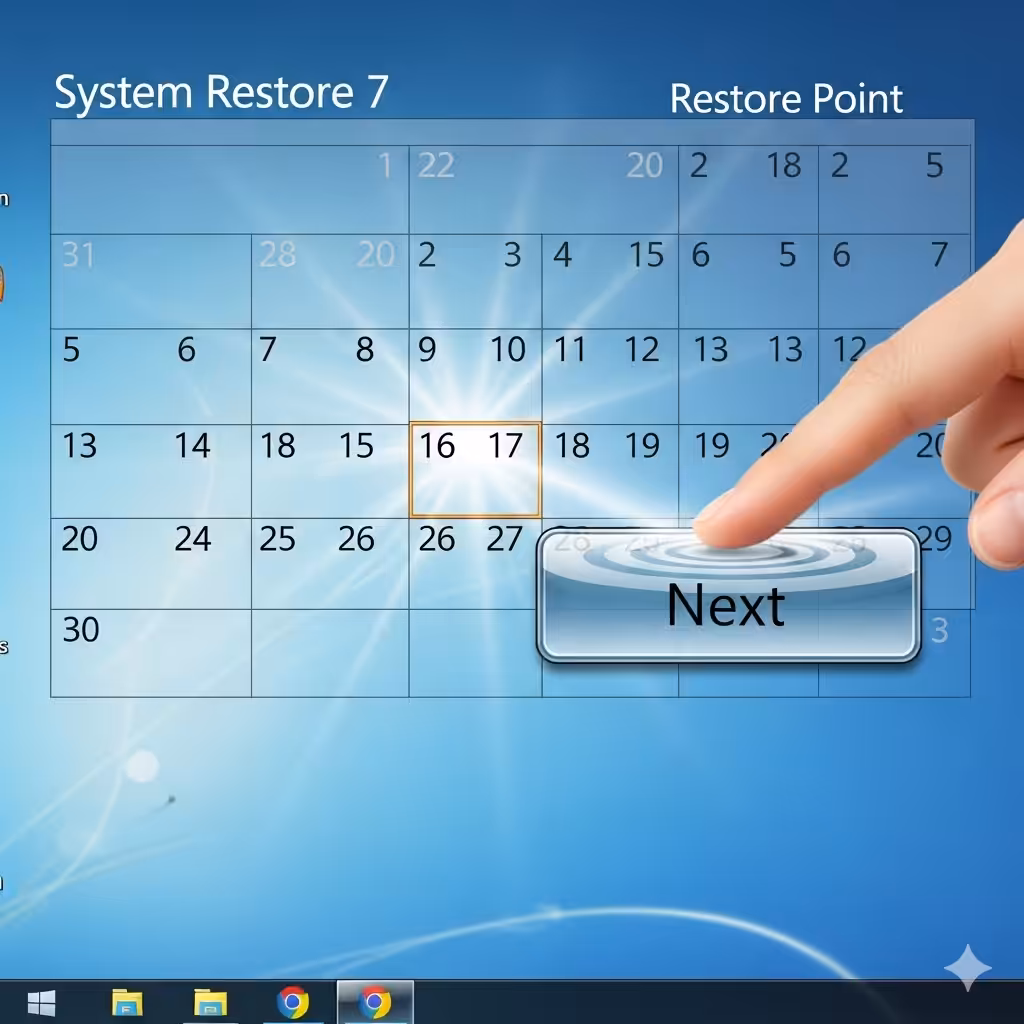Select calendar date 25
The image size is (1024, 1024).
point(278,539)
